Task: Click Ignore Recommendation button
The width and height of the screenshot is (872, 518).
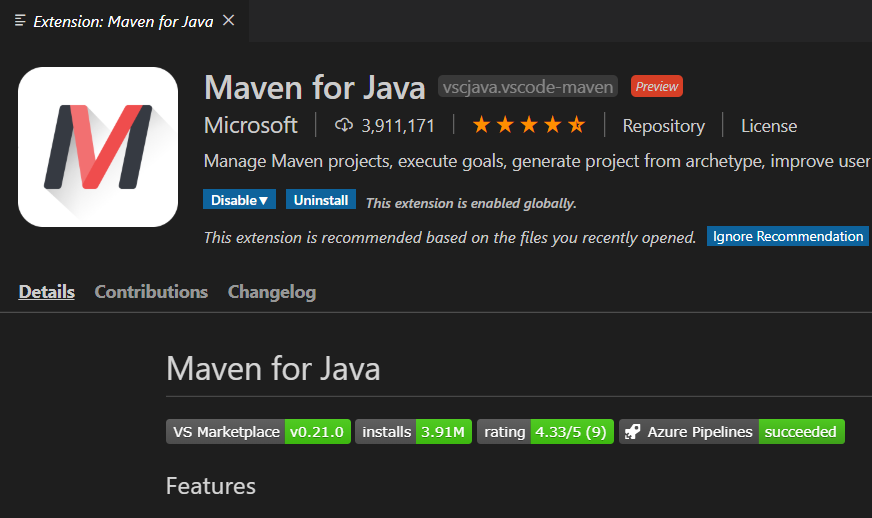Action: click(788, 236)
